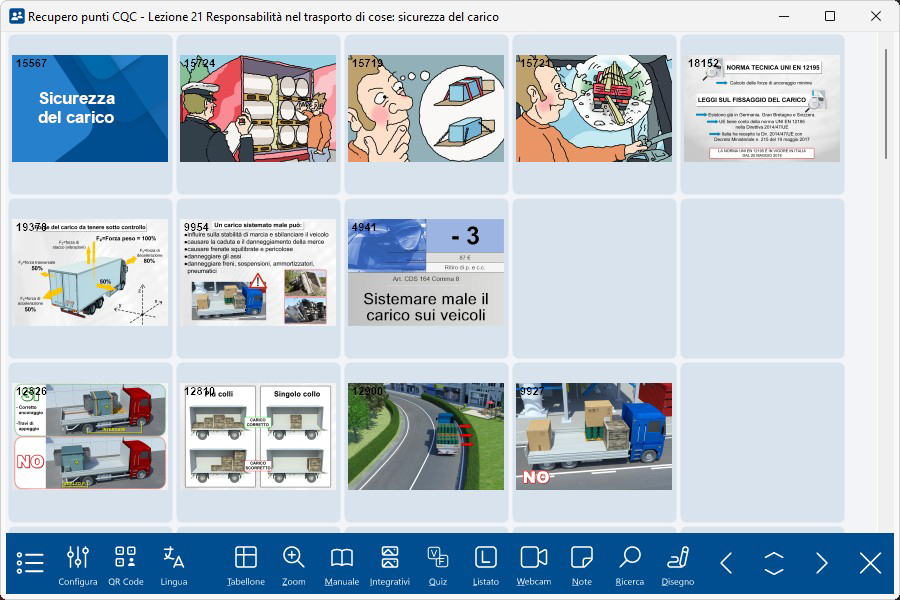Go to the previous slide arrow

pos(726,563)
